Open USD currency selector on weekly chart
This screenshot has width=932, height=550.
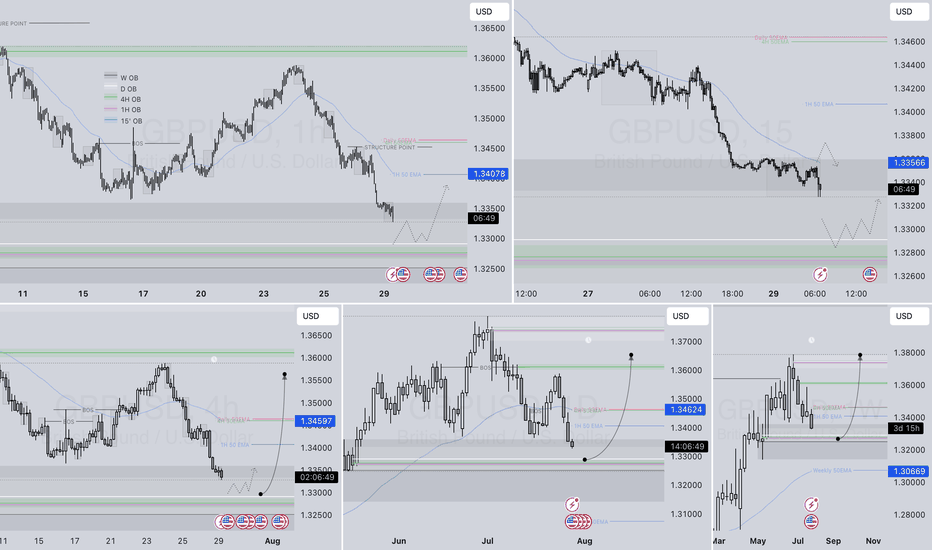[x=909, y=316]
